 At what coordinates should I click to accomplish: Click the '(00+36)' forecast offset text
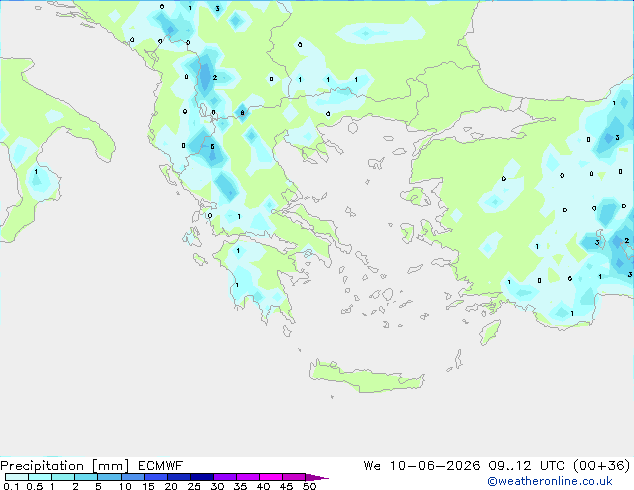pos(602,466)
